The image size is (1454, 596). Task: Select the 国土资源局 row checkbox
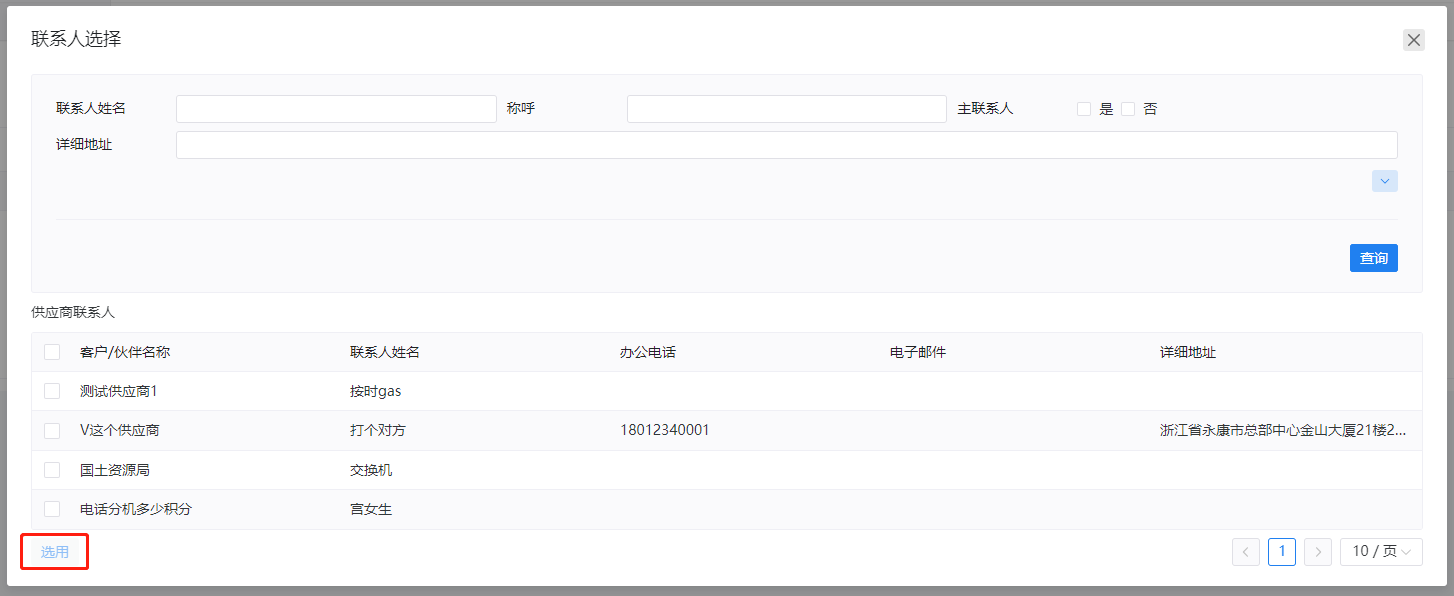coord(52,470)
